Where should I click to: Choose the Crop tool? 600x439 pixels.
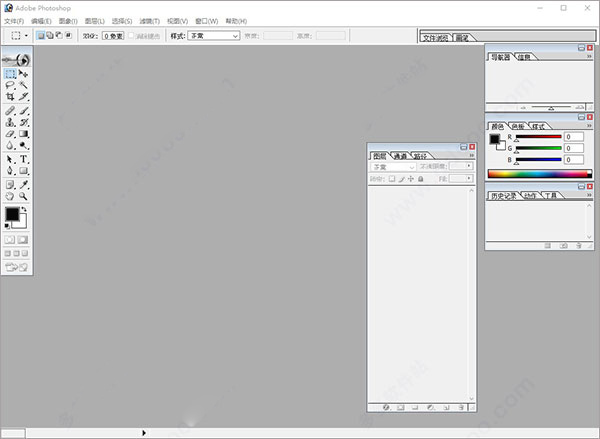pyautogui.click(x=10, y=96)
